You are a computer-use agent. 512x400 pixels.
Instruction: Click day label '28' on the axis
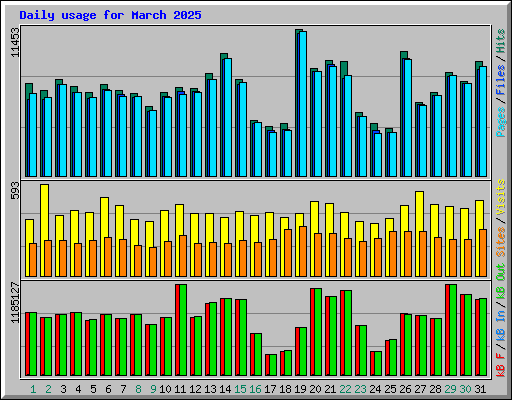coord(435,389)
